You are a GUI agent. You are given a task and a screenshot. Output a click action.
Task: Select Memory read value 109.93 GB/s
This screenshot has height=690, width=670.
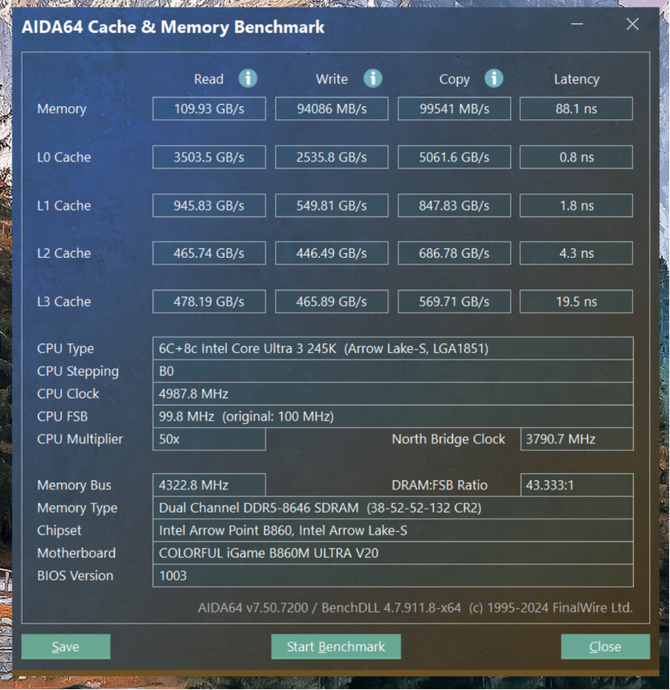pyautogui.click(x=209, y=109)
